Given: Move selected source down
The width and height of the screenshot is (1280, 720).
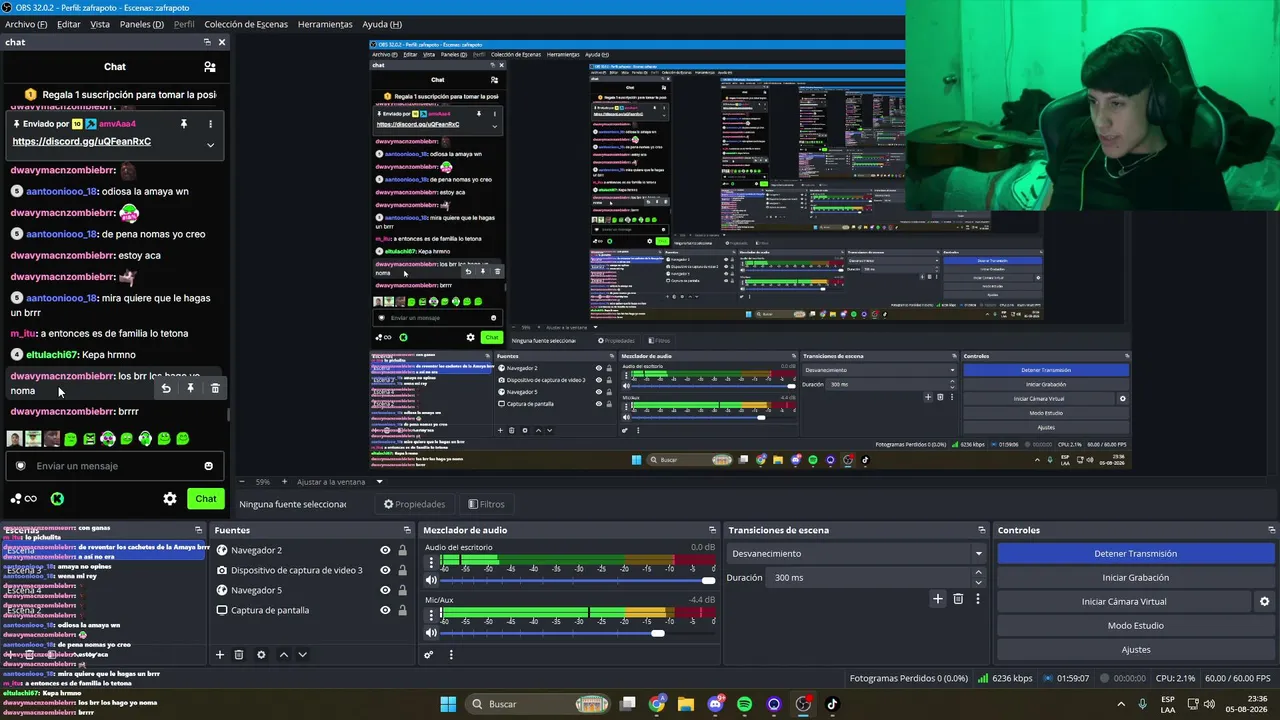Looking at the screenshot, I should point(302,655).
